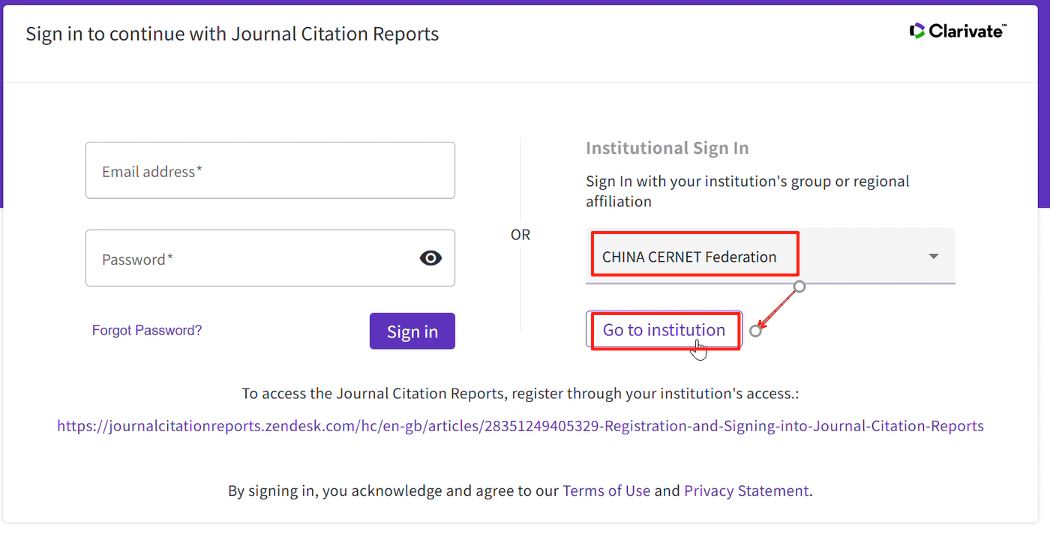This screenshot has width=1050, height=543.
Task: Open the Terms of Use link
Action: coord(606,491)
